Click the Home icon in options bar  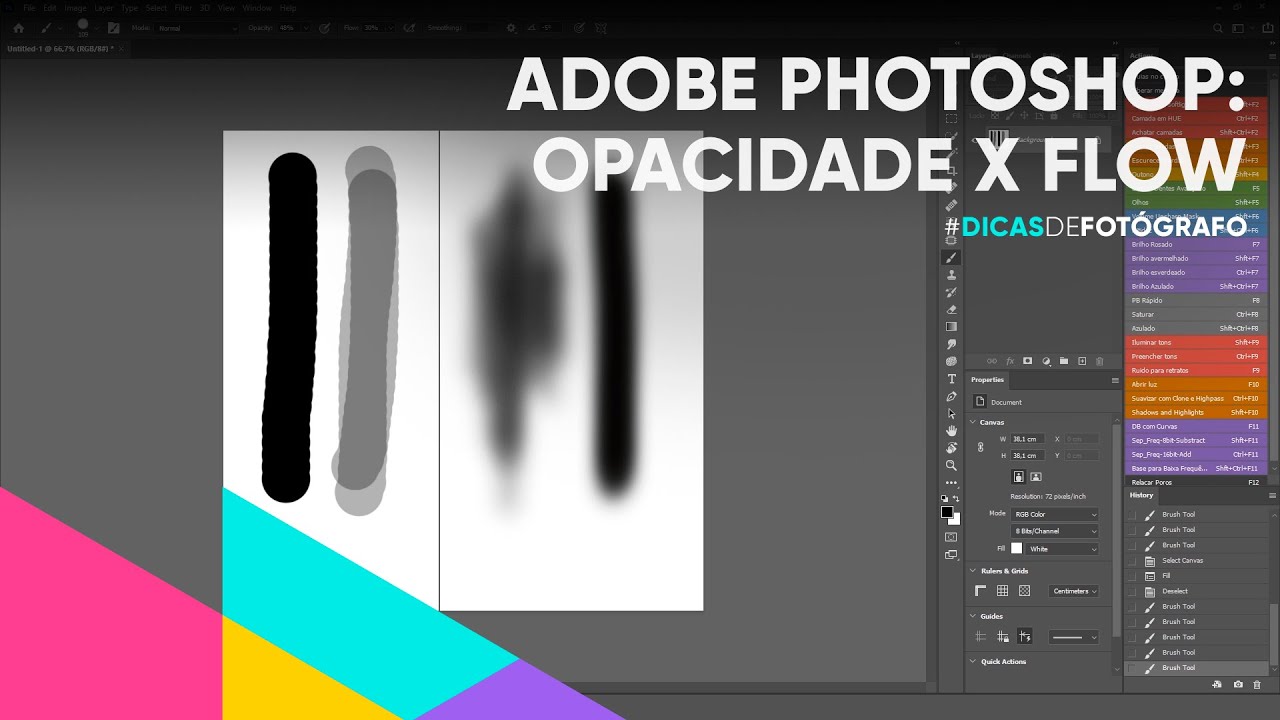click(18, 28)
